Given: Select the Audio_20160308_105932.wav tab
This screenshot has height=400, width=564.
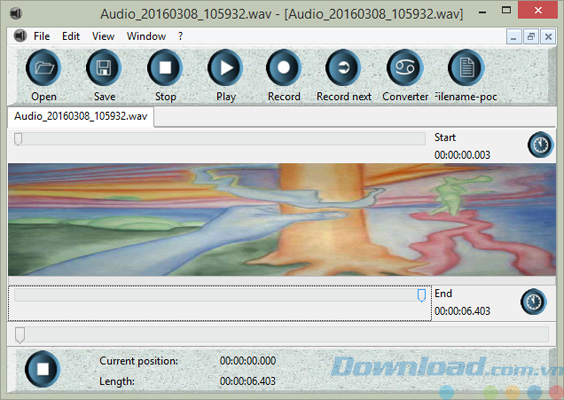Looking at the screenshot, I should [81, 116].
